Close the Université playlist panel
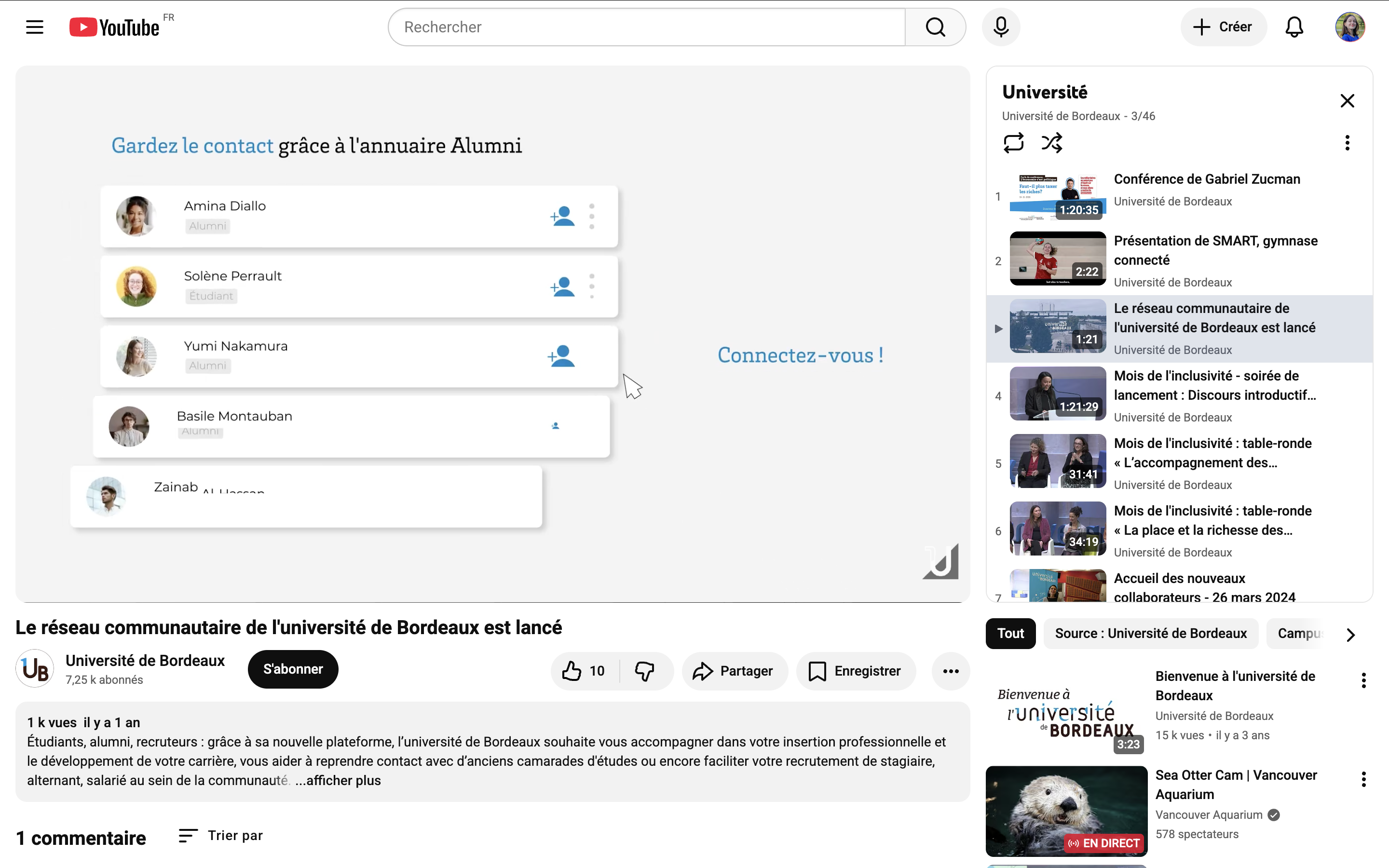Image resolution: width=1389 pixels, height=868 pixels. (x=1347, y=101)
